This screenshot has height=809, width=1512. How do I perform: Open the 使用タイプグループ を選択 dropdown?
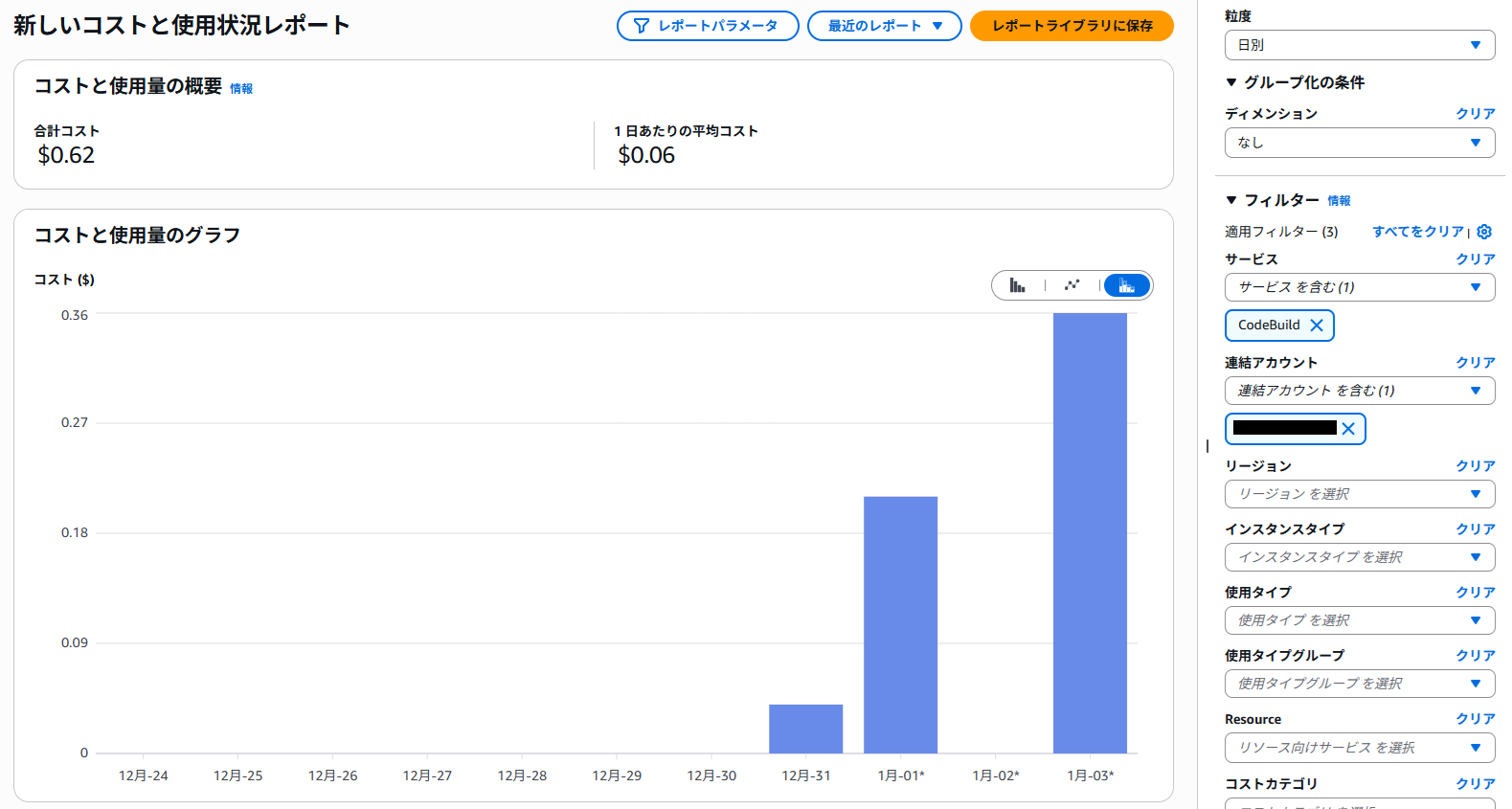click(1360, 684)
